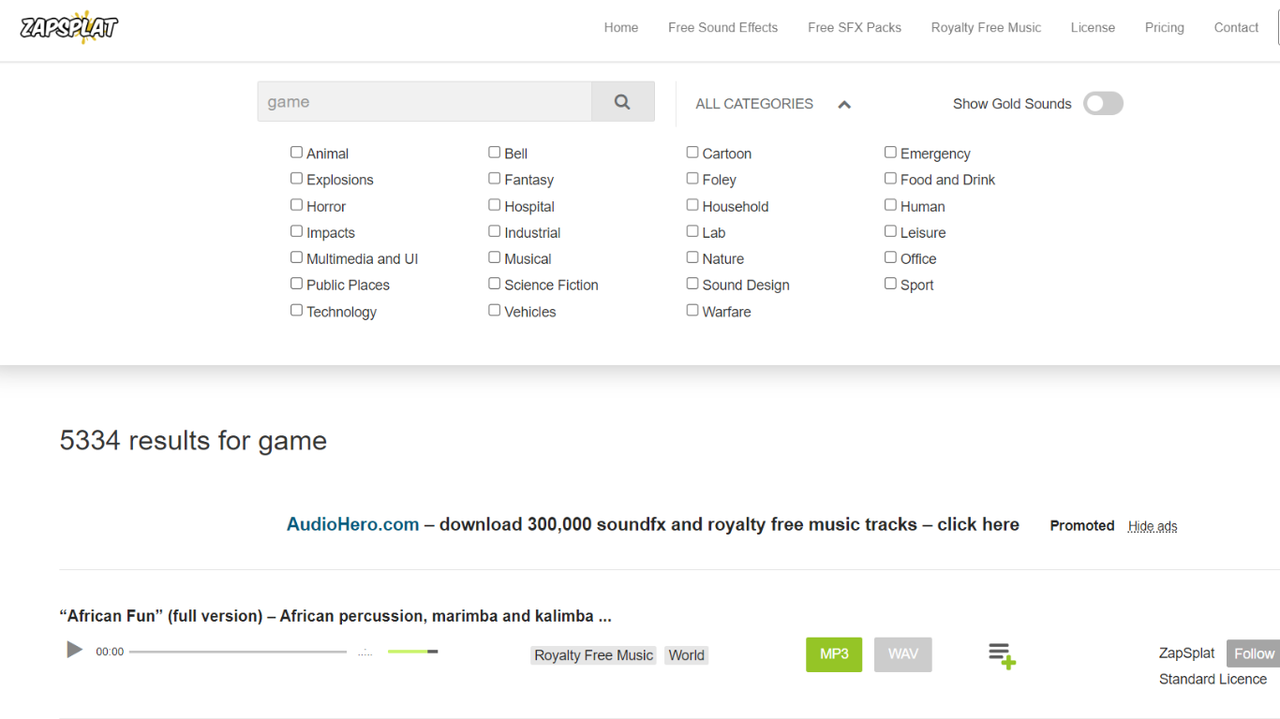Check the Hospital category checkbox

[x=494, y=205]
